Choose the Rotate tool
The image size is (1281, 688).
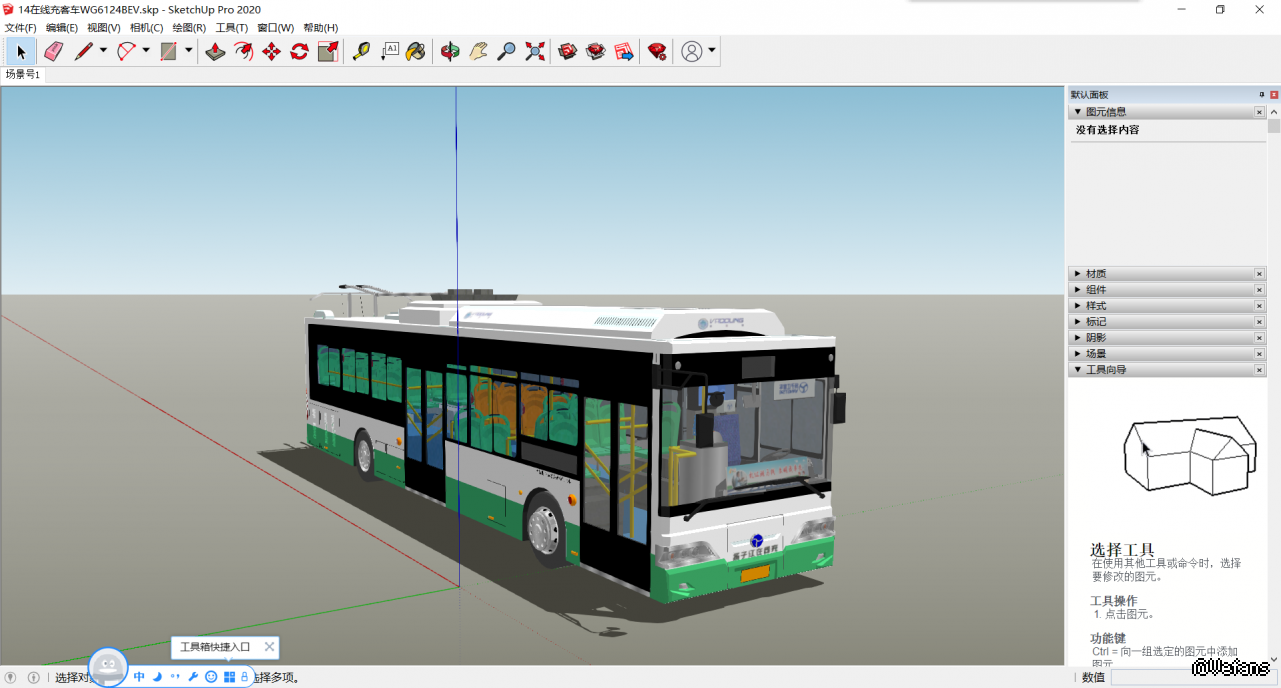pyautogui.click(x=299, y=51)
